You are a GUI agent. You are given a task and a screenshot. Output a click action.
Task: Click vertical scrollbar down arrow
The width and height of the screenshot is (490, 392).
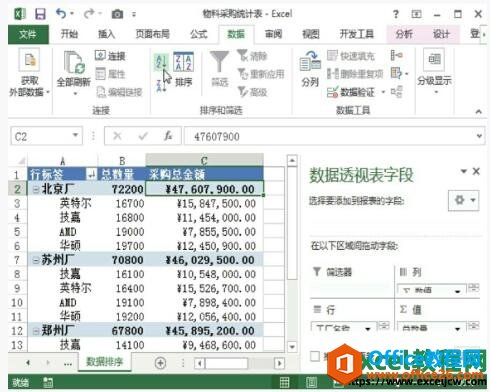click(292, 347)
